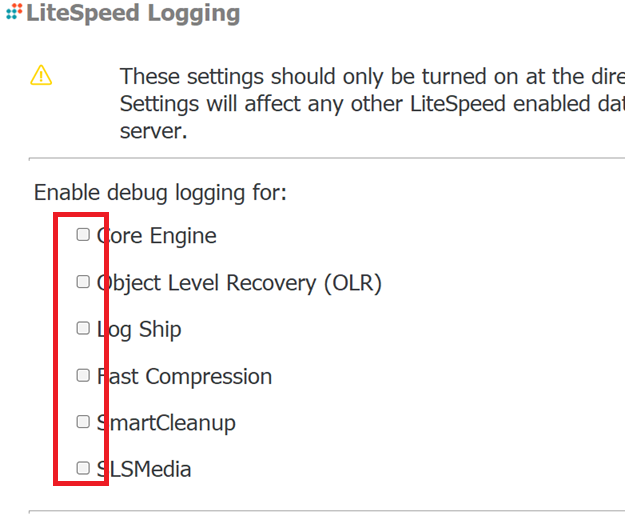Image resolution: width=625 pixels, height=532 pixels.
Task: Click the 'SmartCleanup' label text
Action: 166,423
